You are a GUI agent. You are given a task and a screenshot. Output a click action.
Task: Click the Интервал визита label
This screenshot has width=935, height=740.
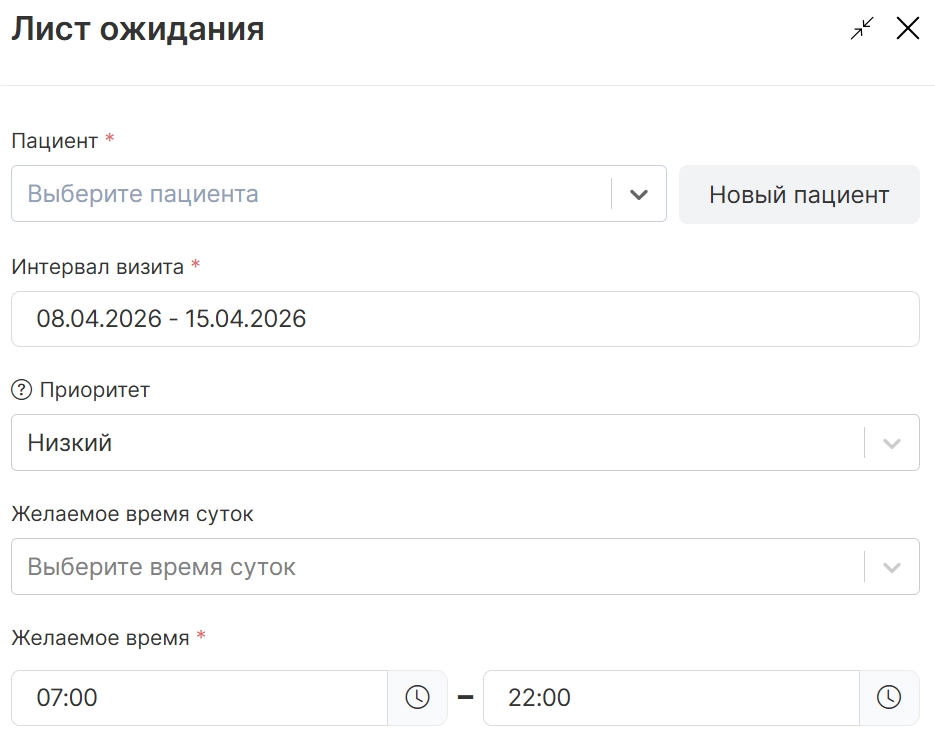98,266
